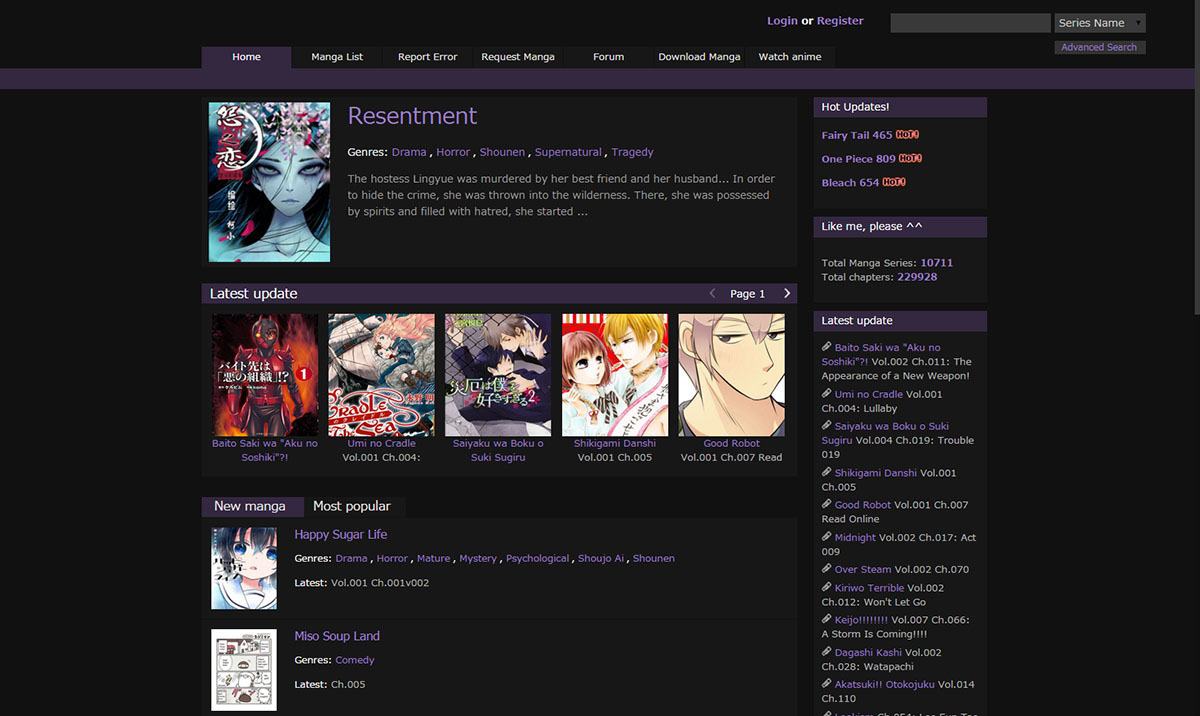Click the HOT badge next to Bleach 654
The image size is (1200, 716).
click(894, 182)
